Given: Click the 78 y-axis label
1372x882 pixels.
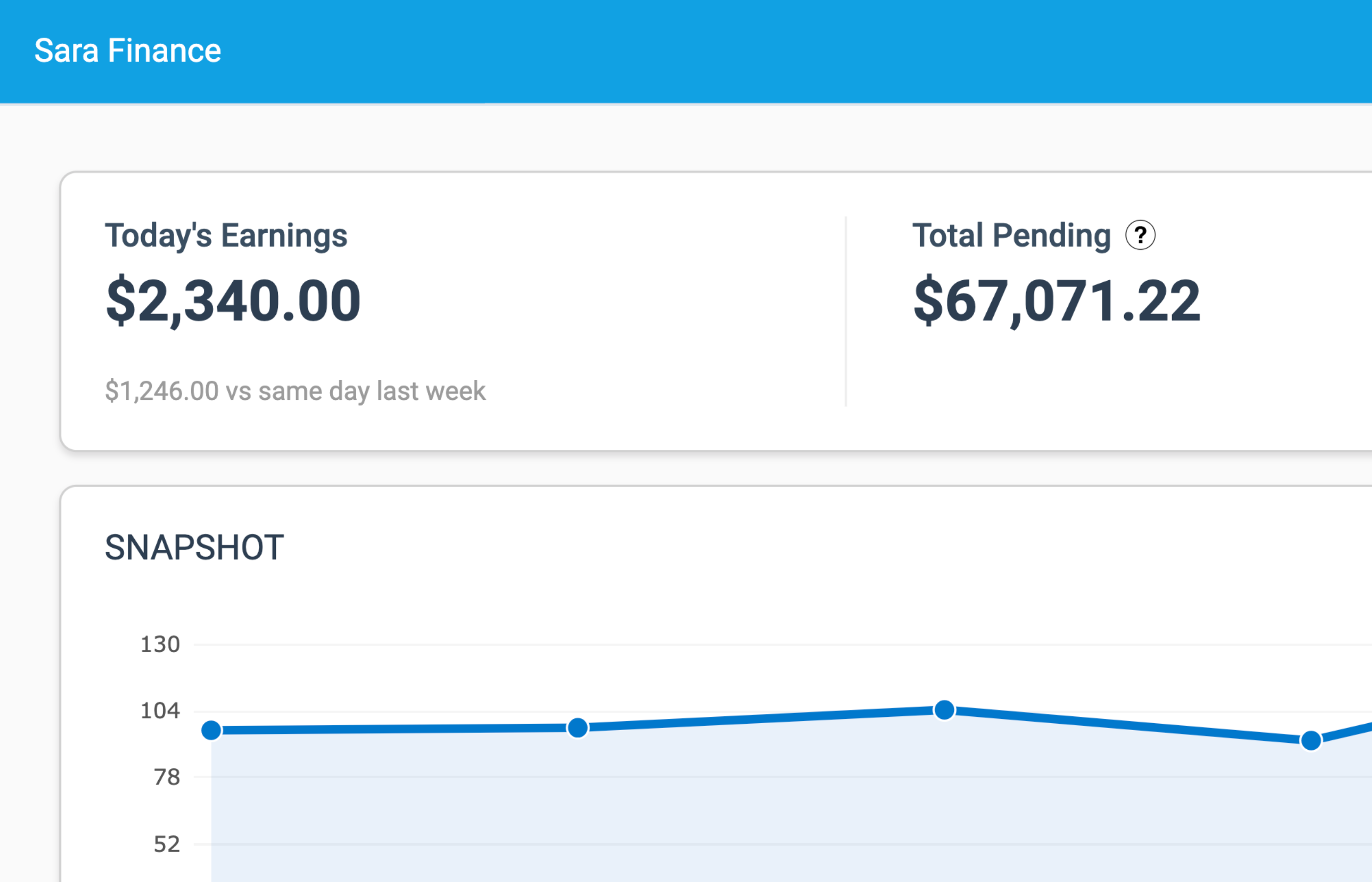Looking at the screenshot, I should [167, 777].
